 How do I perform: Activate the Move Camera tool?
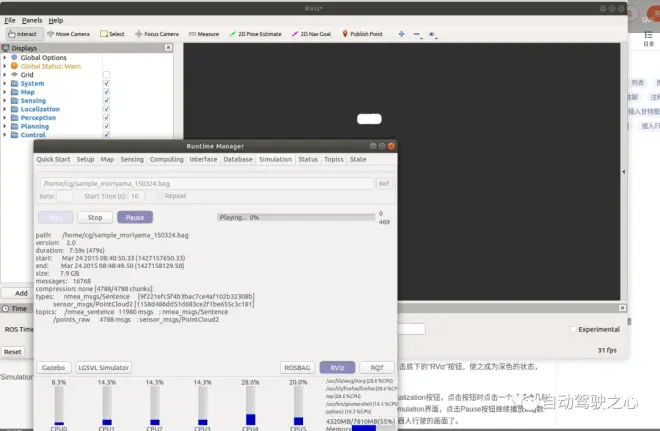(x=68, y=34)
